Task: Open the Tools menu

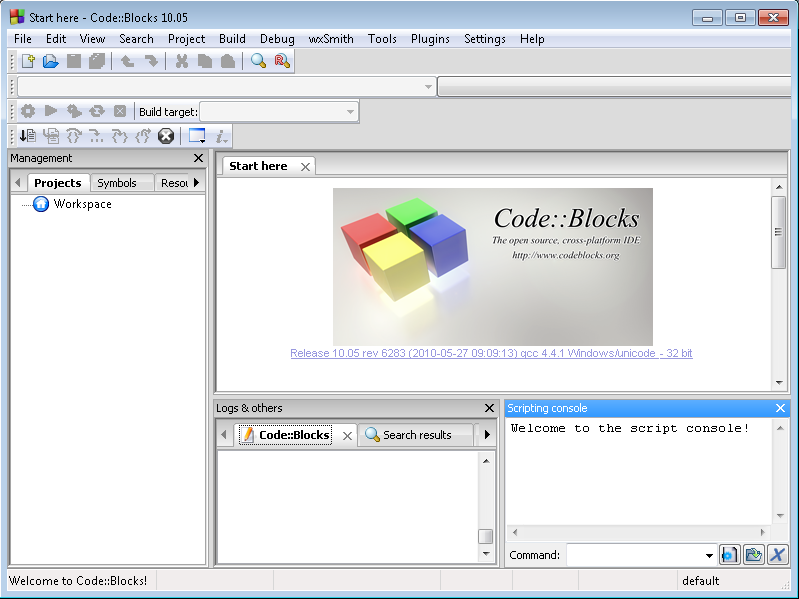Action: pos(382,39)
